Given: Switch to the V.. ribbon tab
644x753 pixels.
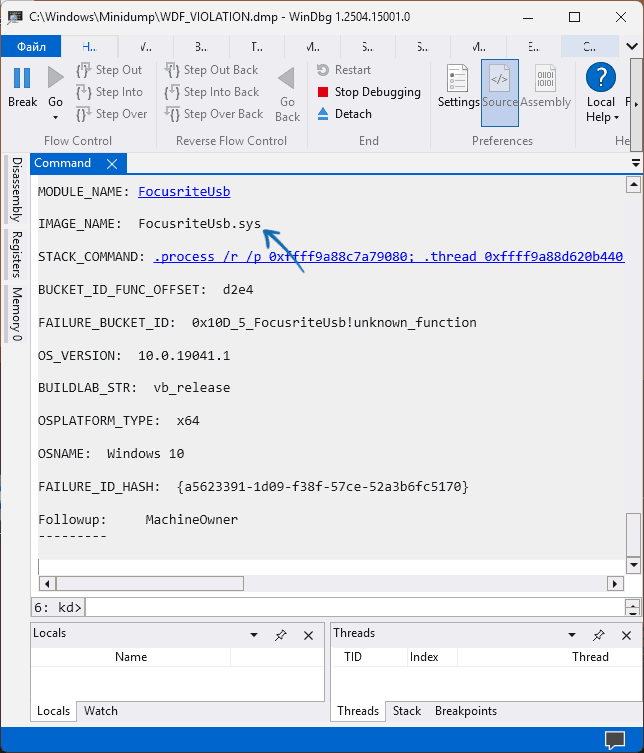Looking at the screenshot, I should click(x=146, y=47).
